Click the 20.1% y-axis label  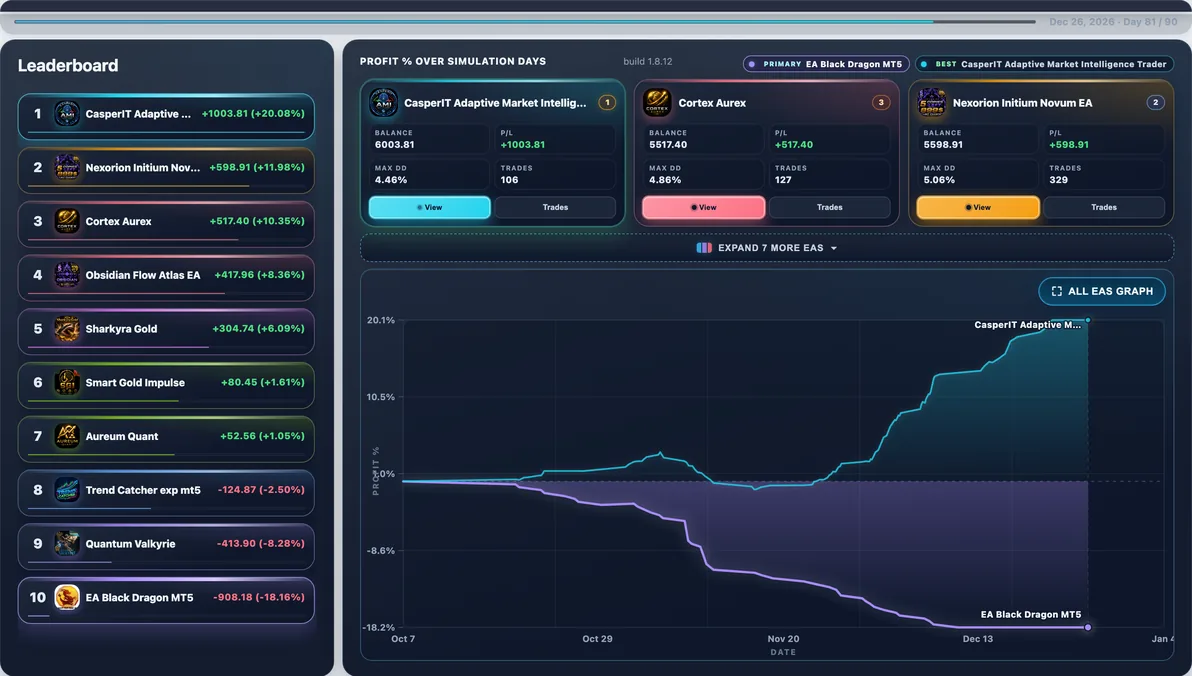pyautogui.click(x=381, y=320)
